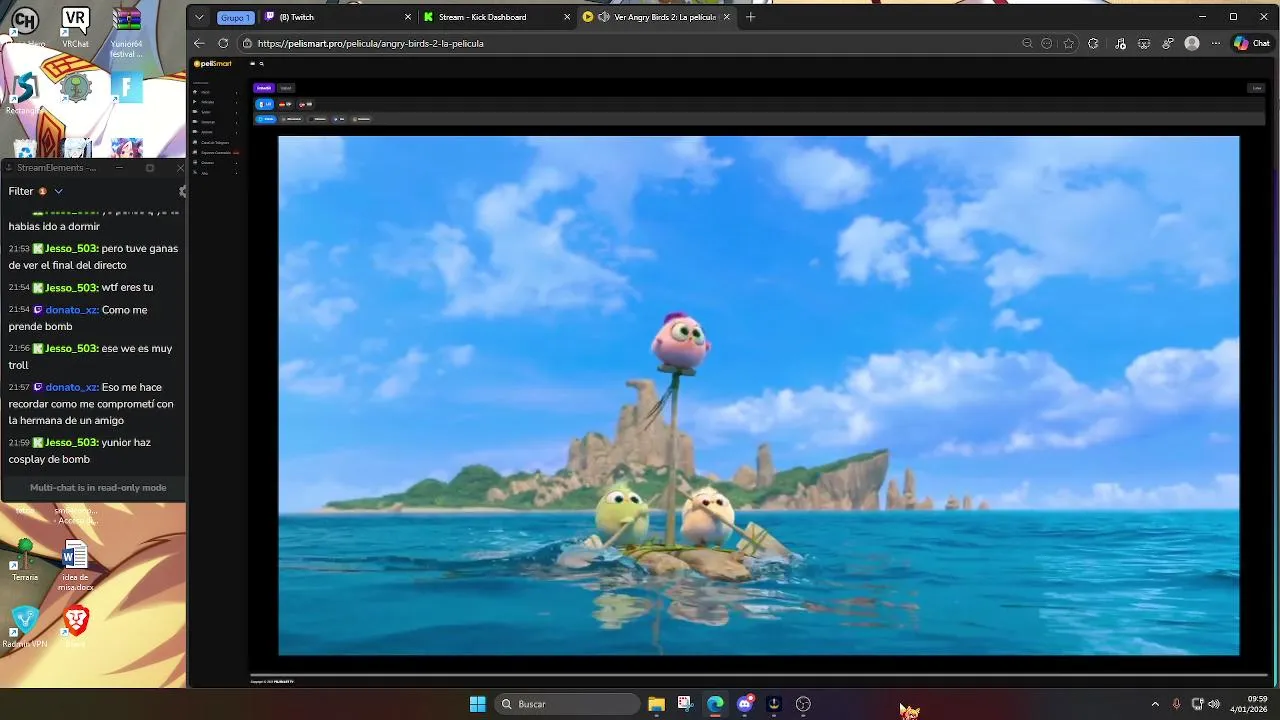1280x720 pixels.
Task: Expand the Filter dropdown in StreamElements
Action: [x=58, y=191]
